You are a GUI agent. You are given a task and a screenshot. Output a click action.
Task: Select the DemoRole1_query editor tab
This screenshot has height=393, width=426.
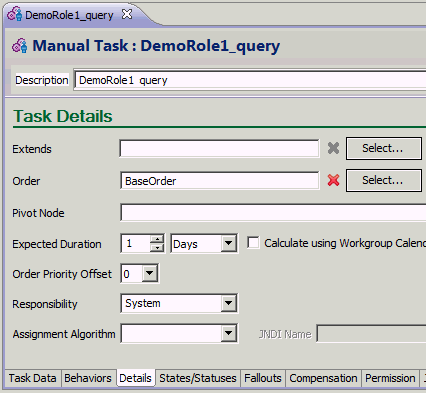pos(69,15)
